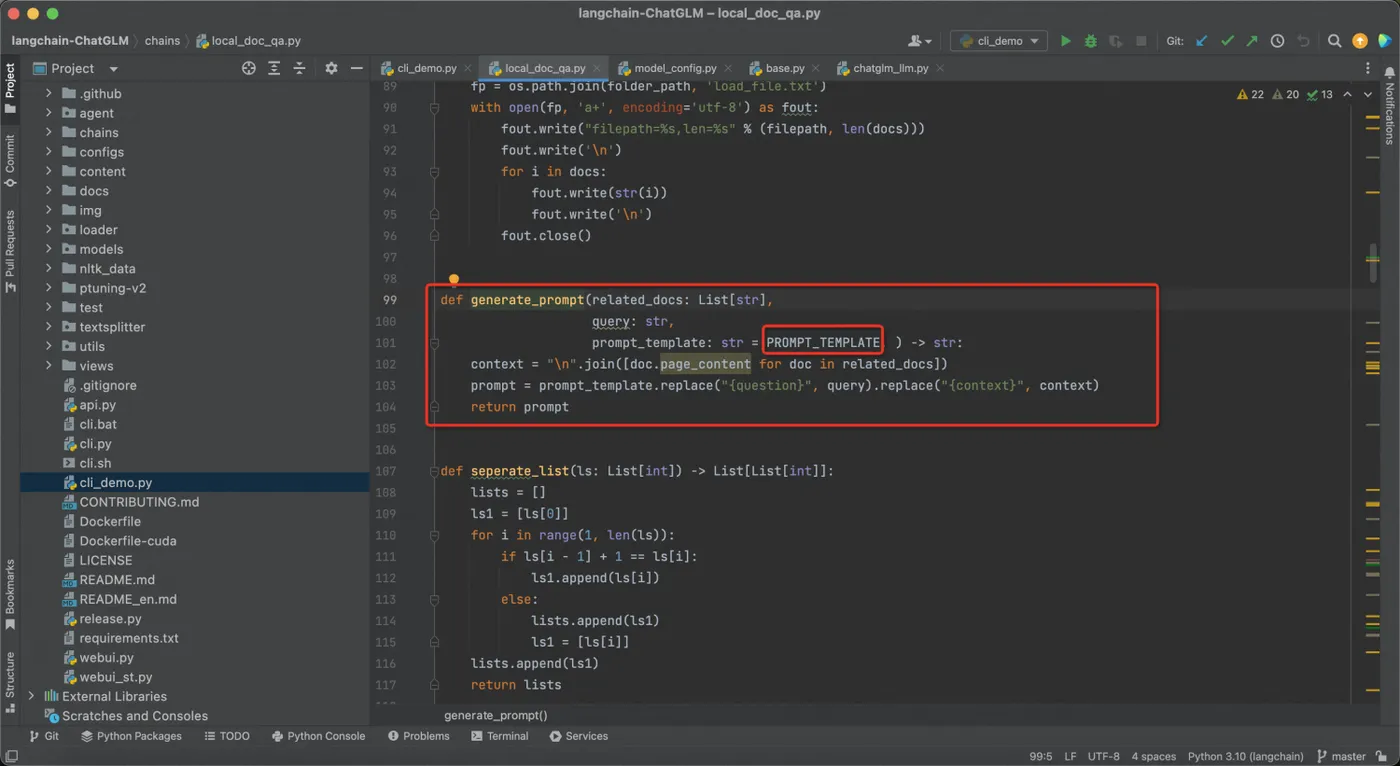
Task: Click UTF-8 encoding in status bar
Action: coord(1104,756)
